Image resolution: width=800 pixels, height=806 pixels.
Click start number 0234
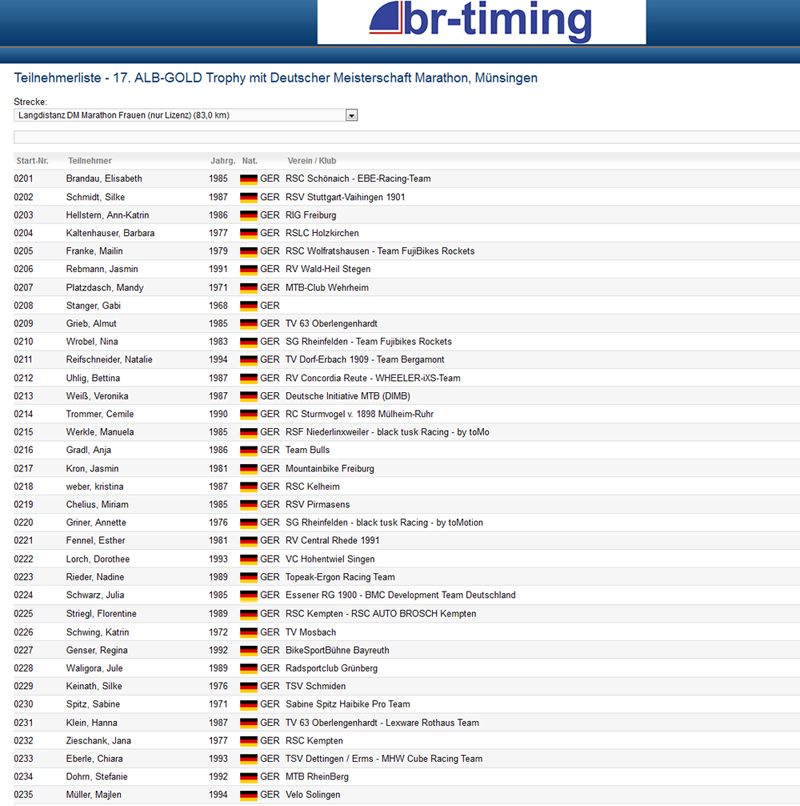(x=23, y=777)
